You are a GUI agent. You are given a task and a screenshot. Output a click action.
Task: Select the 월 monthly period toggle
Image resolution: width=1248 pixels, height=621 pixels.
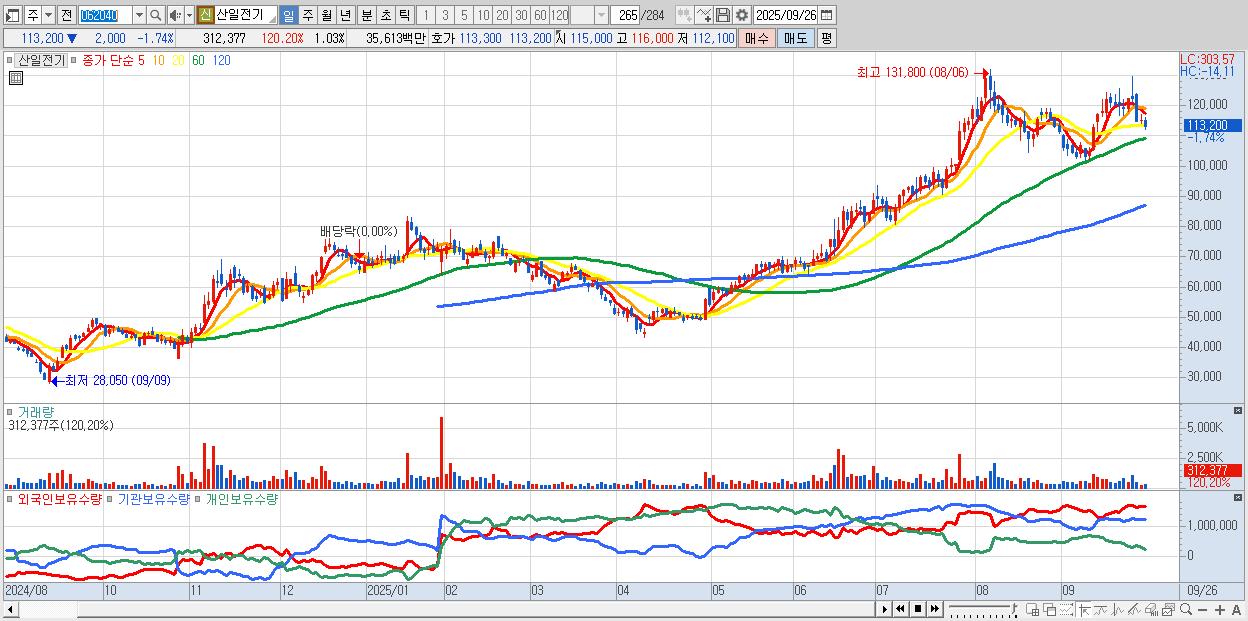pyautogui.click(x=326, y=15)
